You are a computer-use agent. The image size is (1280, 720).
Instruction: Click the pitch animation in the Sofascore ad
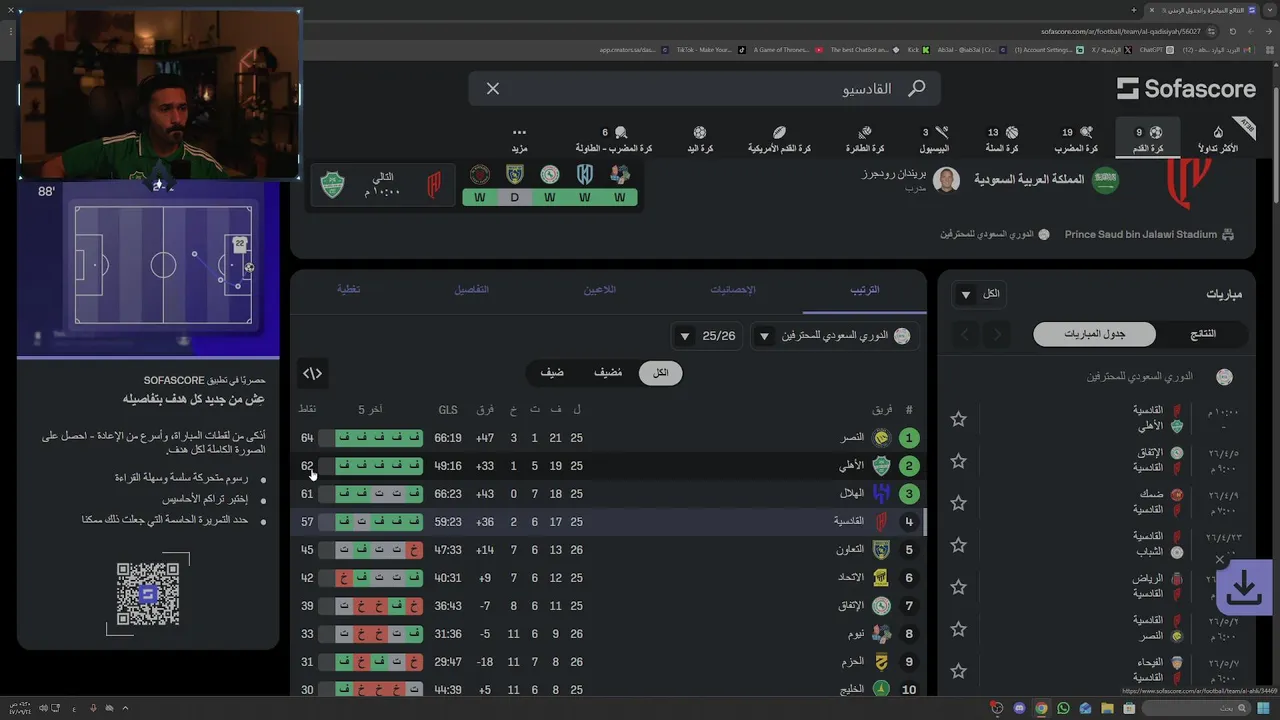tap(163, 265)
